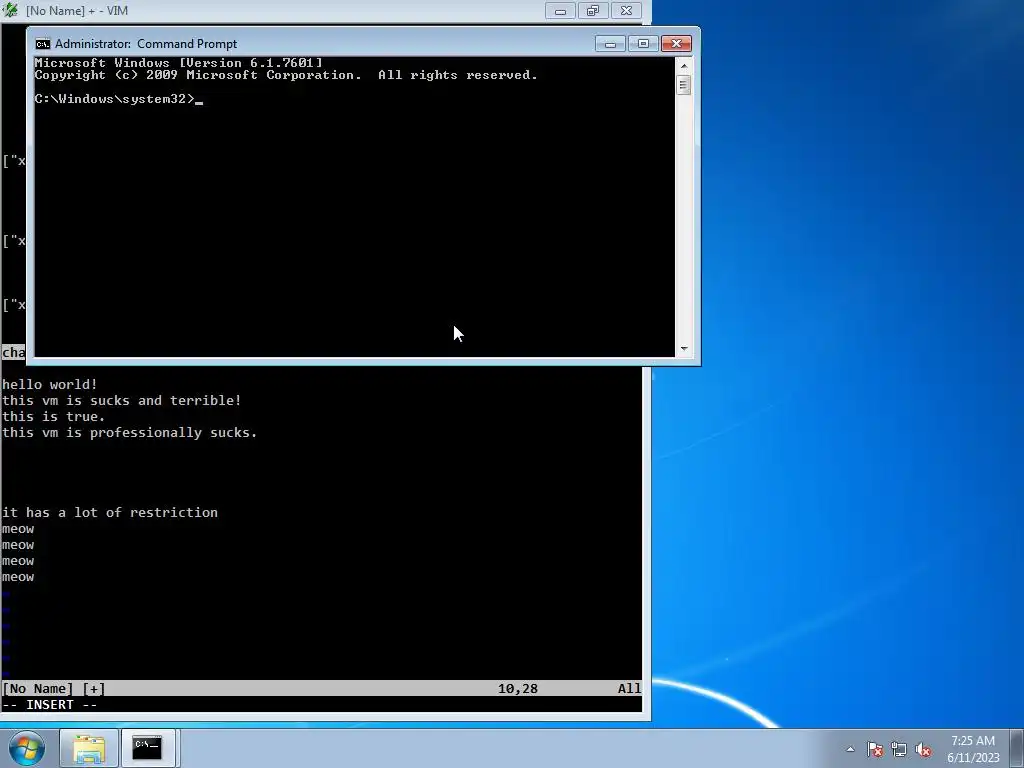Click the '10,28' cursor position indicator
Image resolution: width=1024 pixels, height=768 pixels.
coord(517,688)
